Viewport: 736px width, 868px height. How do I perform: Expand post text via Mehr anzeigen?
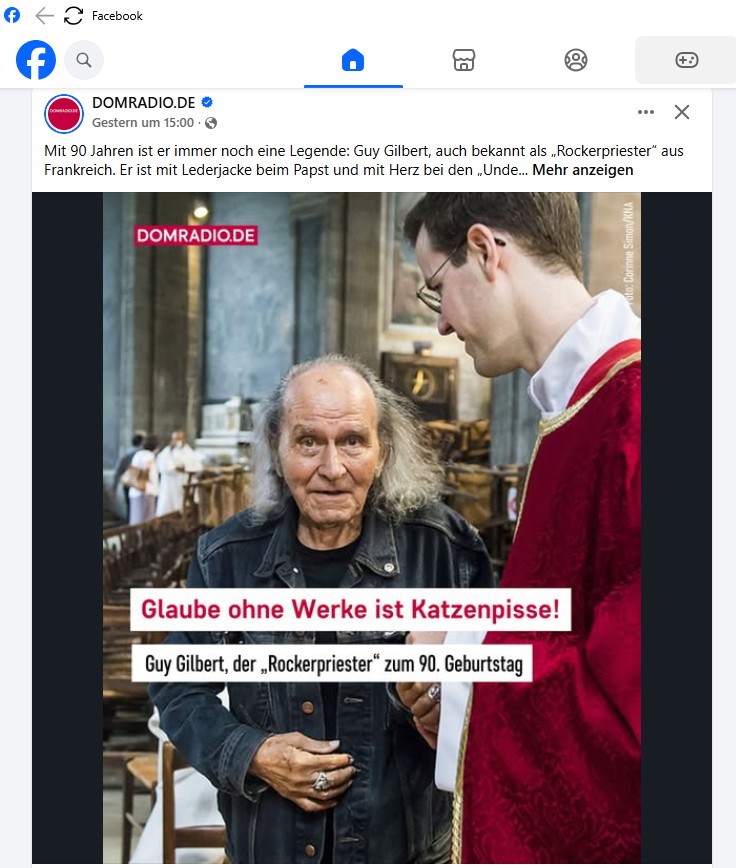(582, 170)
